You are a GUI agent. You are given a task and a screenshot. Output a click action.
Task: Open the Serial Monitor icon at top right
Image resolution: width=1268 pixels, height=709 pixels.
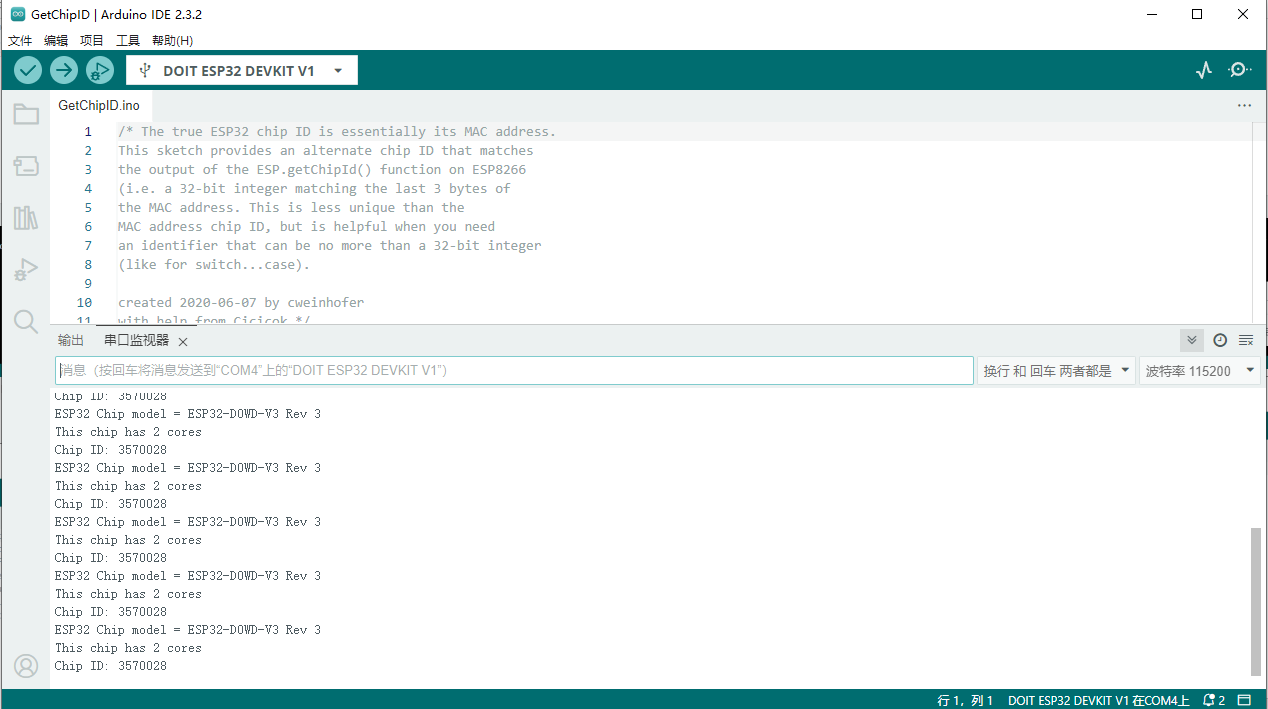(1239, 70)
